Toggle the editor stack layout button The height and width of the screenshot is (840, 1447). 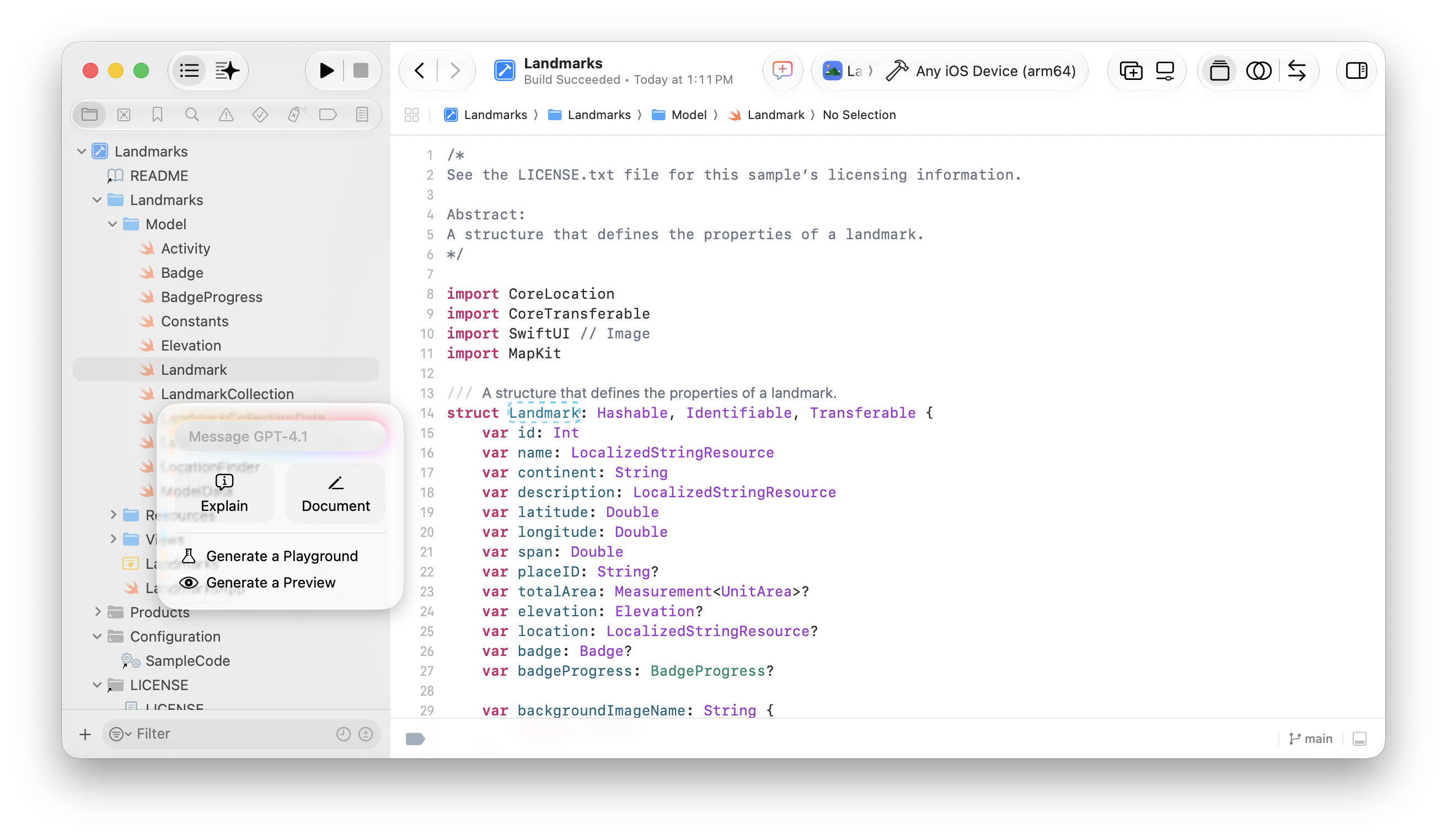click(x=1219, y=71)
